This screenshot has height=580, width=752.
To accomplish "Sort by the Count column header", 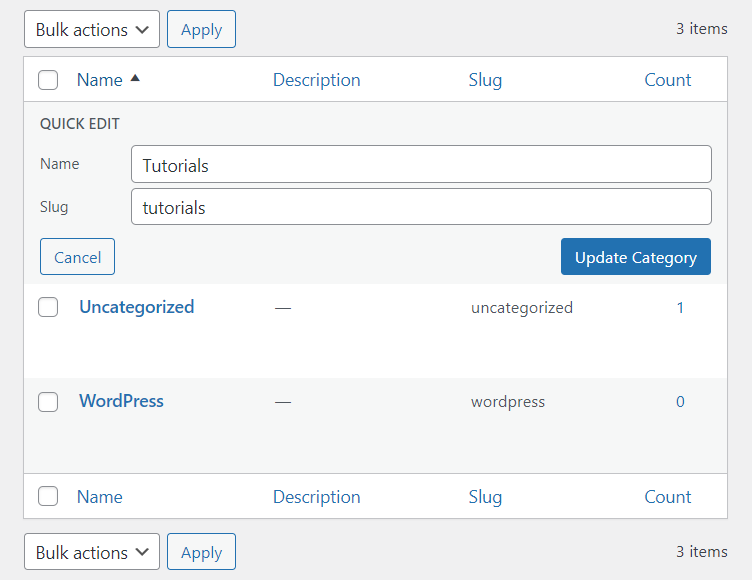I will [667, 80].
